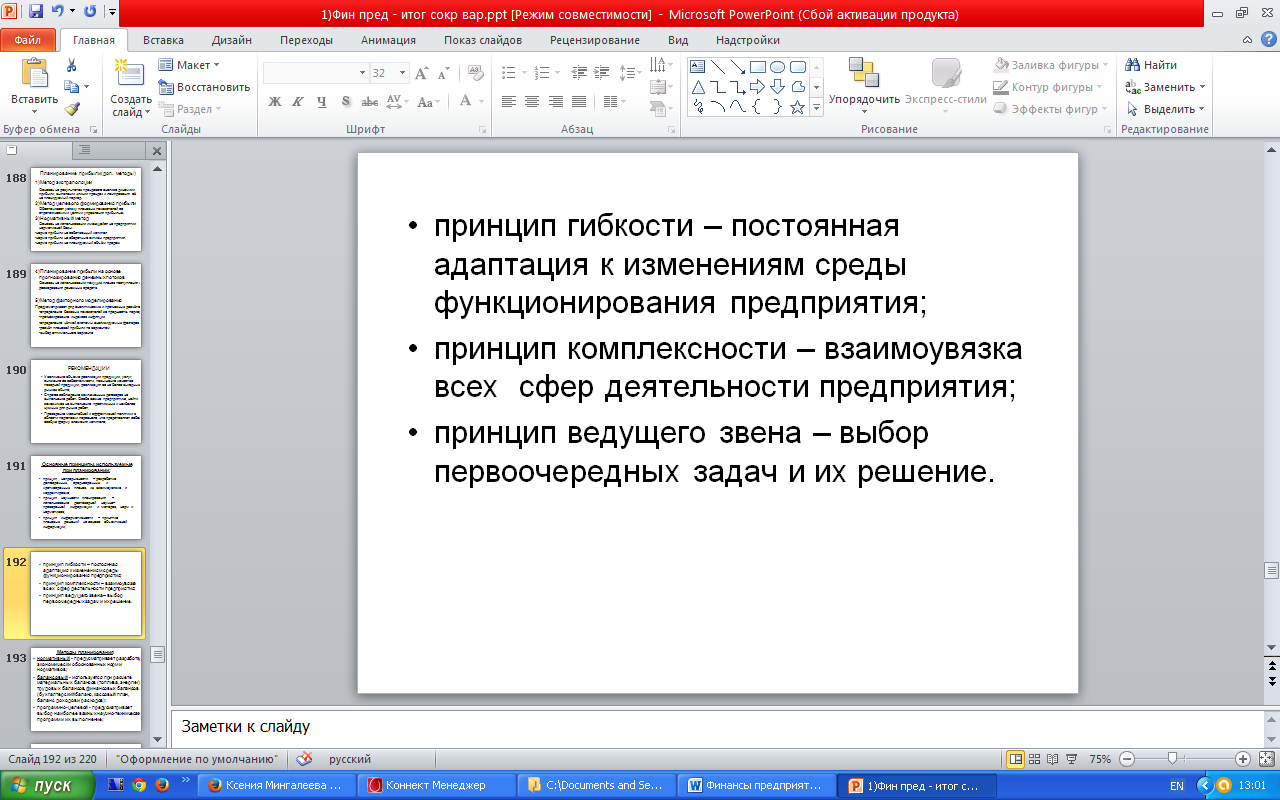Switch to the Показ слайдов tab
Screen dimensions: 1280x800
coord(483,40)
